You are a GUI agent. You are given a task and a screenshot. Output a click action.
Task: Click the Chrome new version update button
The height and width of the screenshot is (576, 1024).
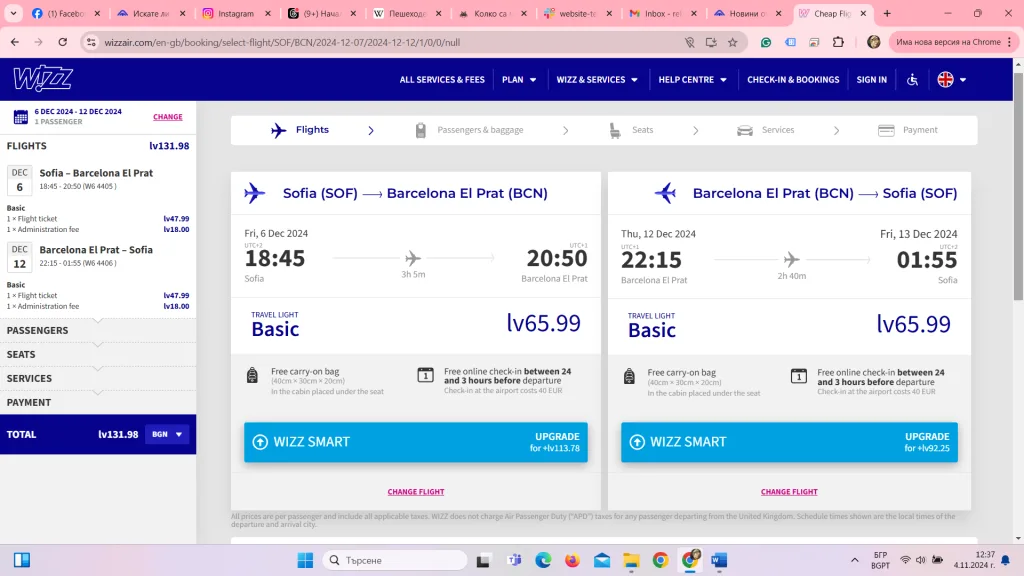(953, 42)
